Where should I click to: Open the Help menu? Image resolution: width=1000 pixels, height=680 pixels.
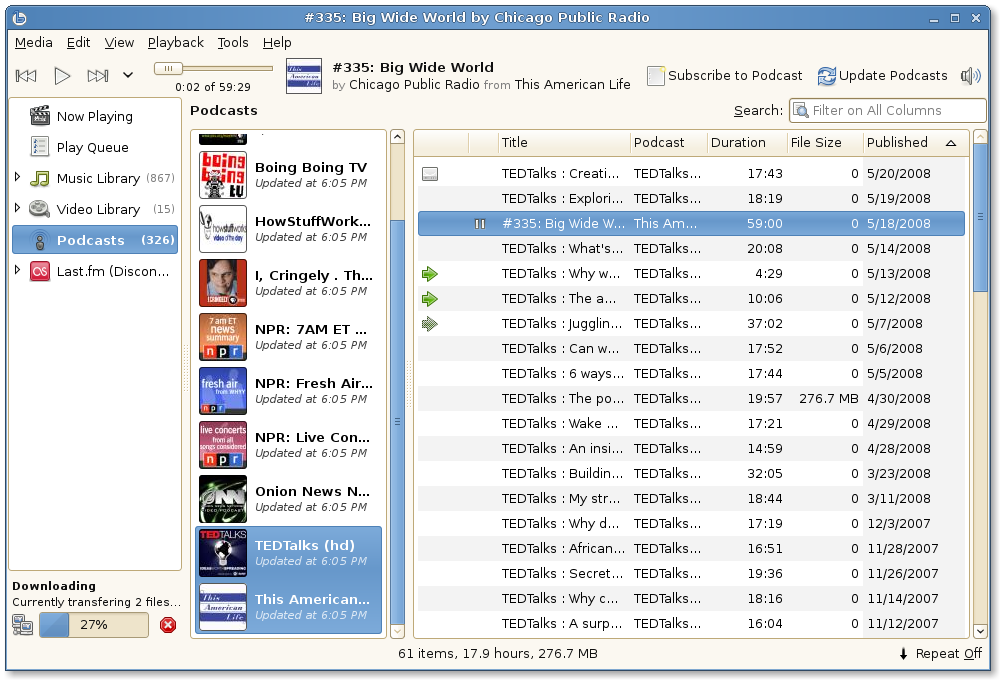pos(277,42)
